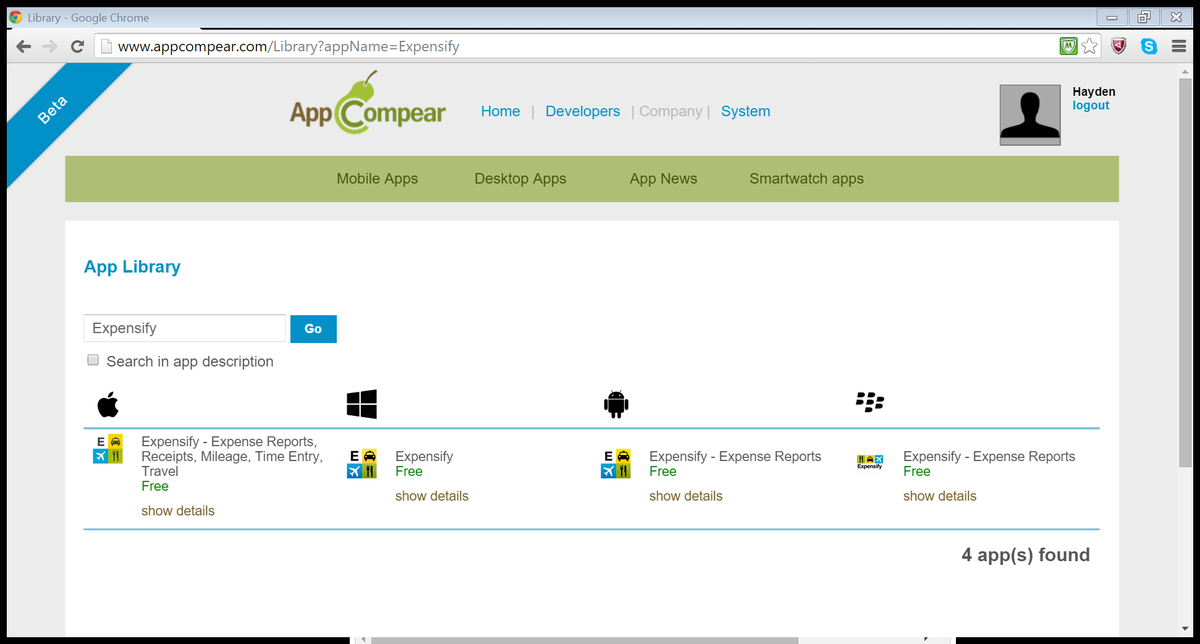
Task: Click the 4 app(s) found text
Action: [x=1026, y=555]
